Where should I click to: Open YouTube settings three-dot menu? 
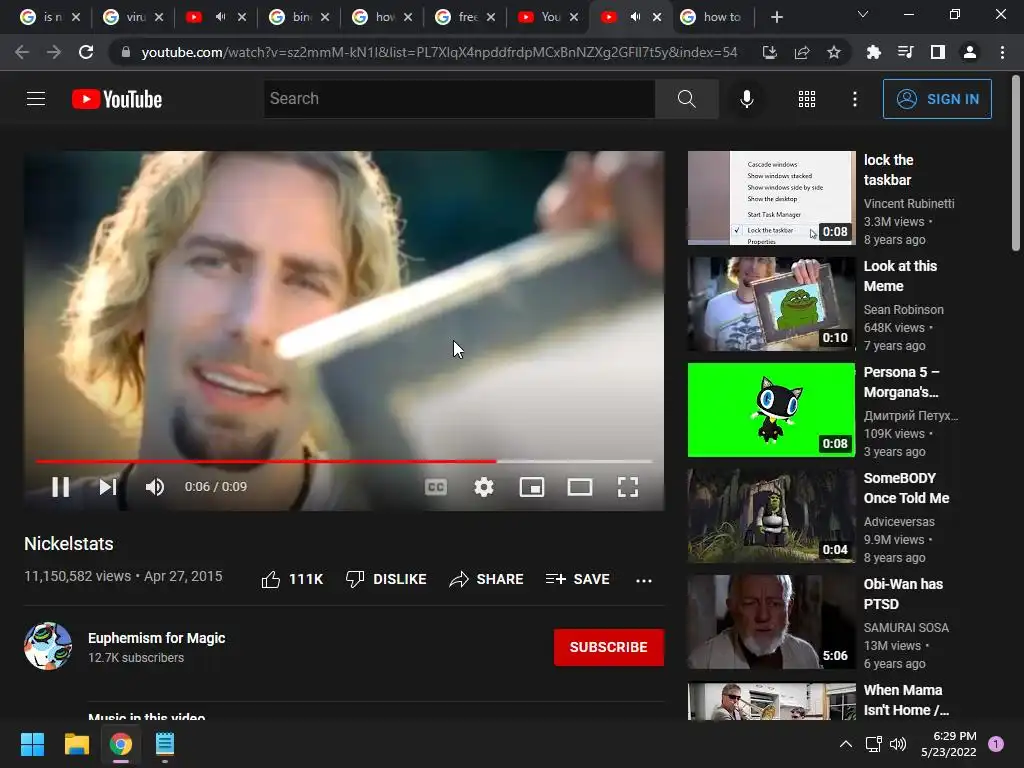tap(854, 99)
